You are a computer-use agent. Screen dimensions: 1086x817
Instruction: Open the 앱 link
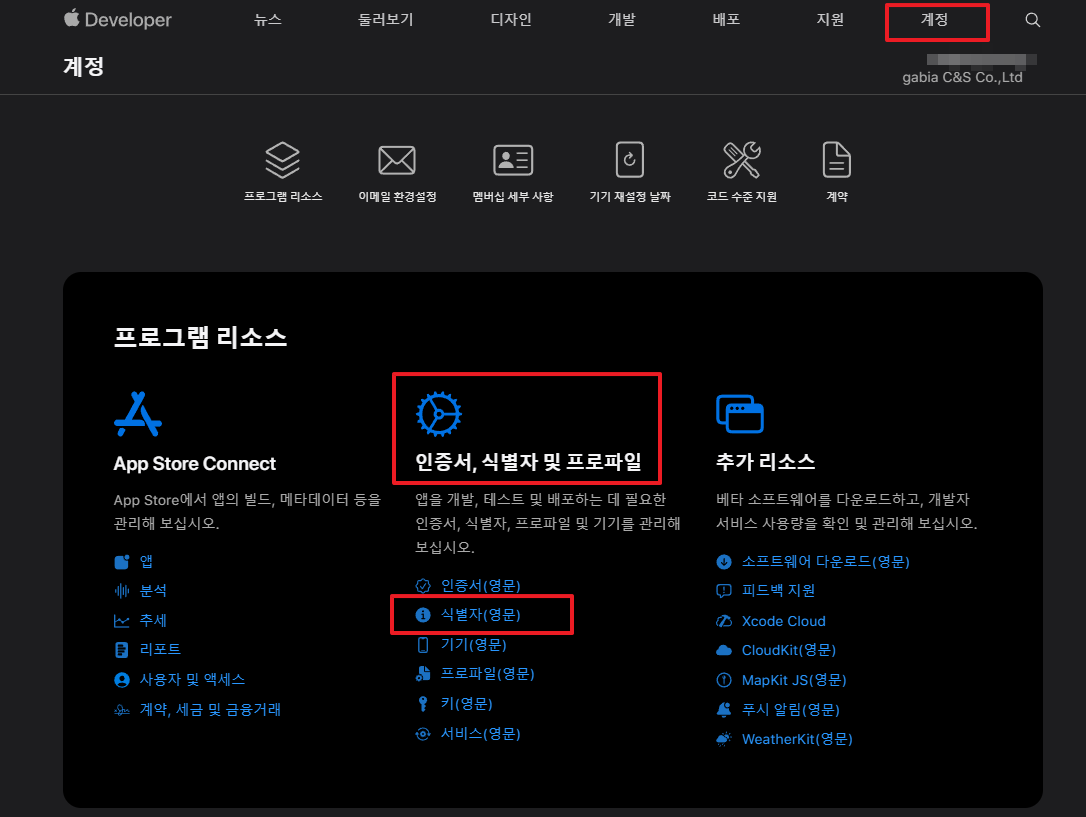tap(146, 562)
